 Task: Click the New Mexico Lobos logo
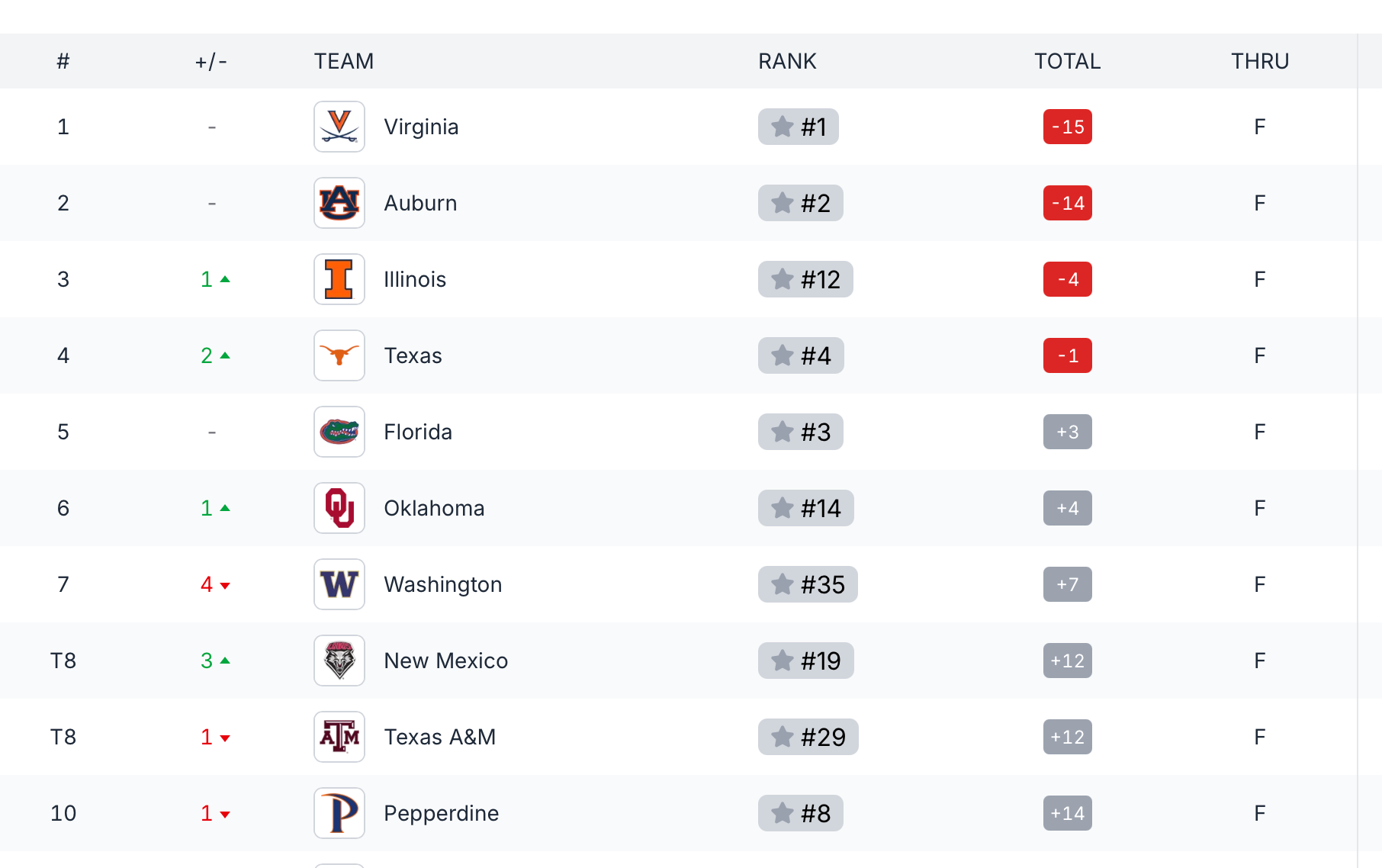click(x=339, y=661)
